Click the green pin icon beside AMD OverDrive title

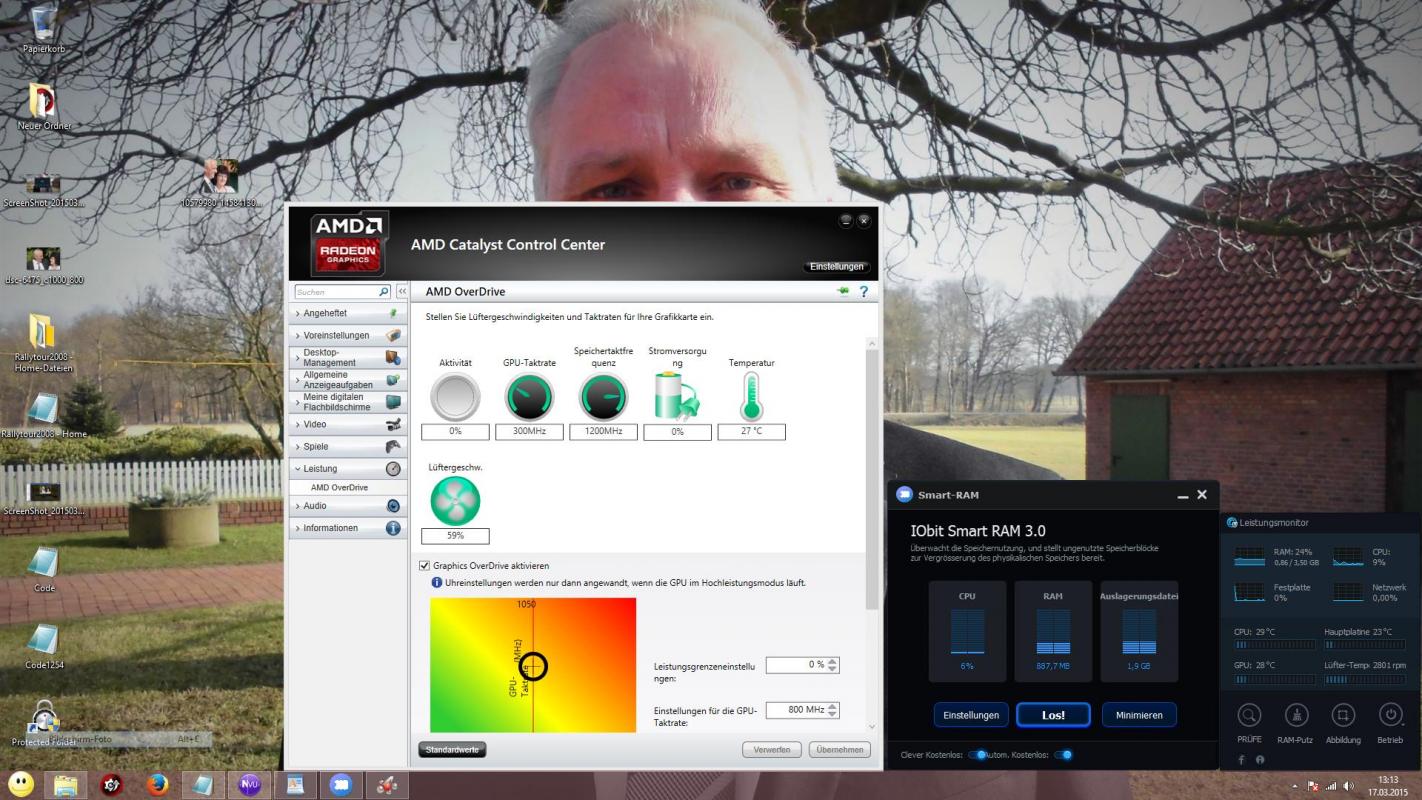[x=843, y=291]
